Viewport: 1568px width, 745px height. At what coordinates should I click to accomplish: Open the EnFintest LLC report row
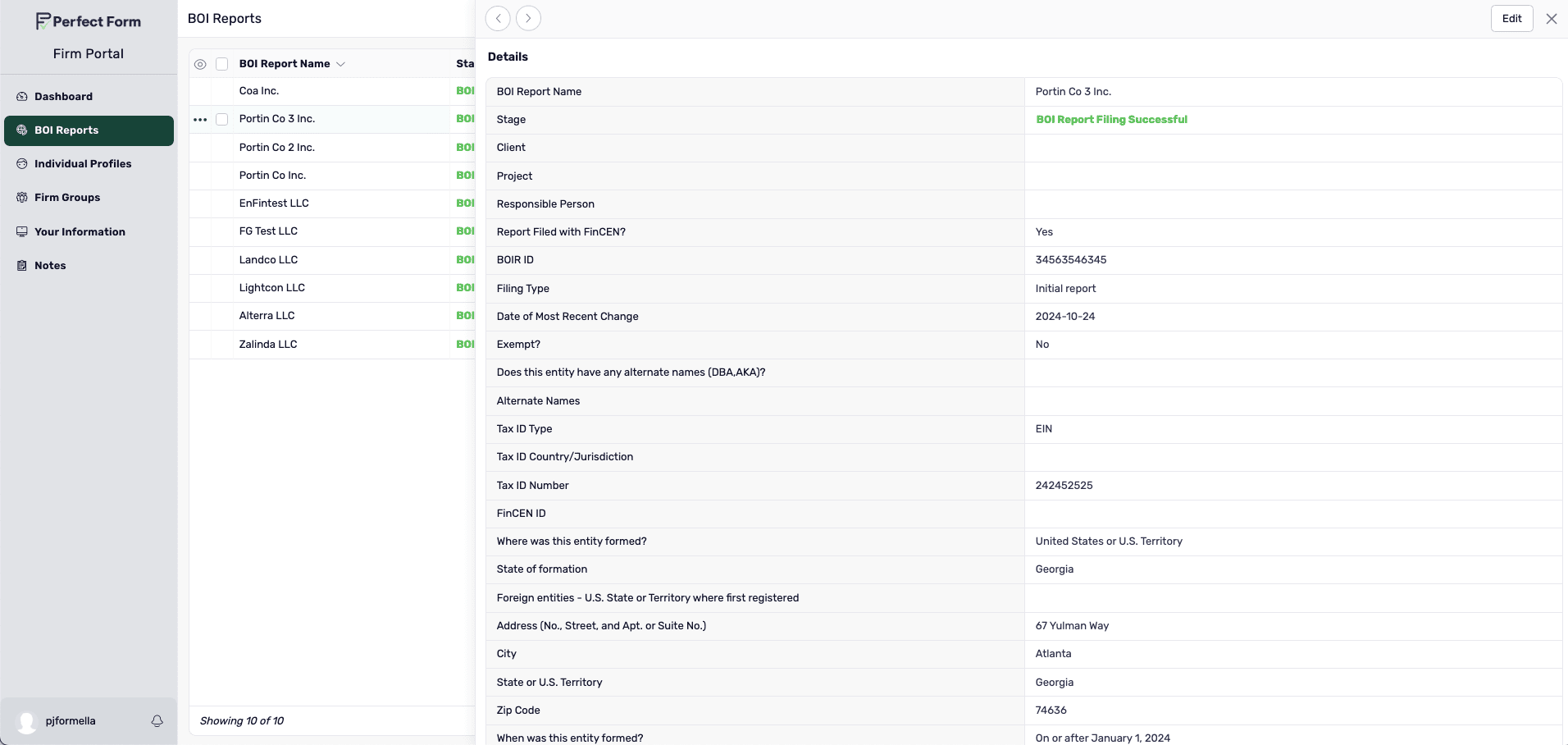(332, 203)
